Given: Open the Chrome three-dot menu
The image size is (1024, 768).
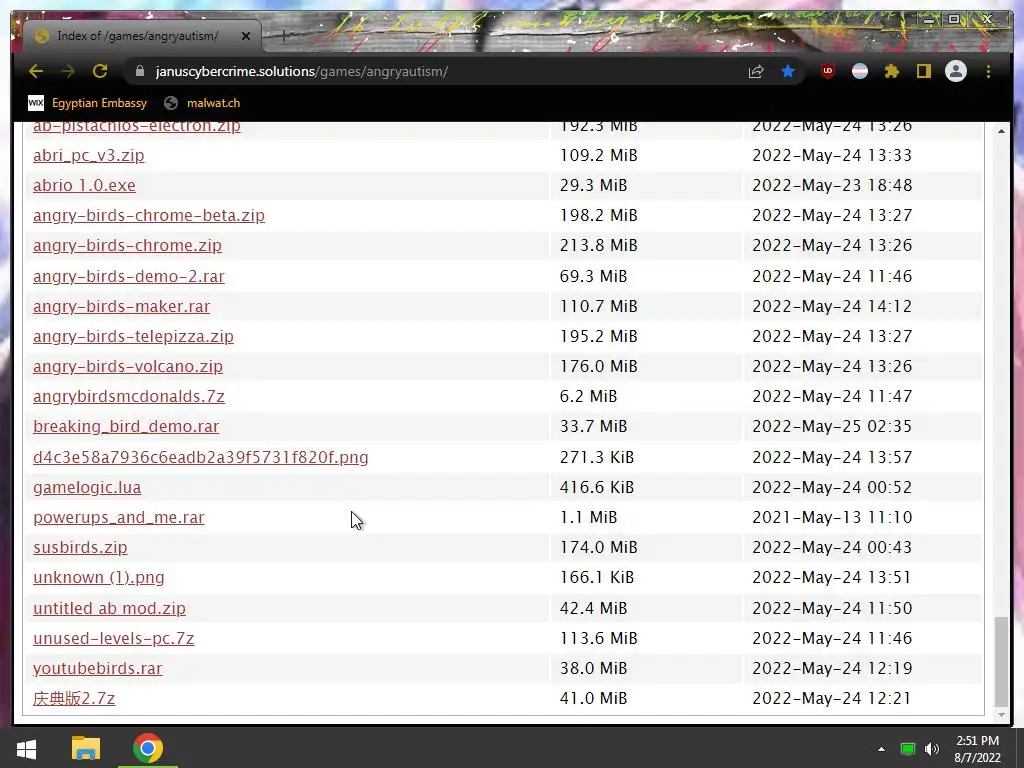Looking at the screenshot, I should tap(988, 71).
